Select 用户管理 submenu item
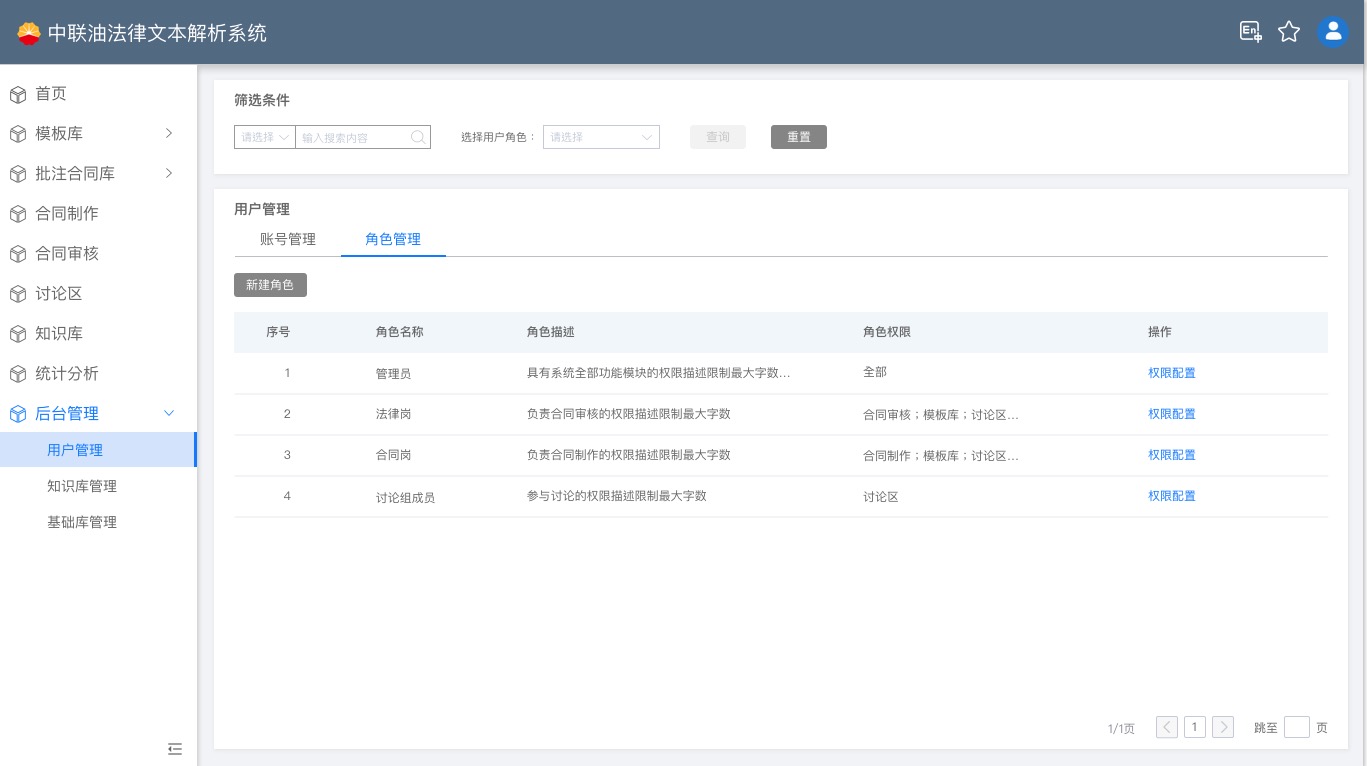The width and height of the screenshot is (1367, 766). click(x=98, y=450)
